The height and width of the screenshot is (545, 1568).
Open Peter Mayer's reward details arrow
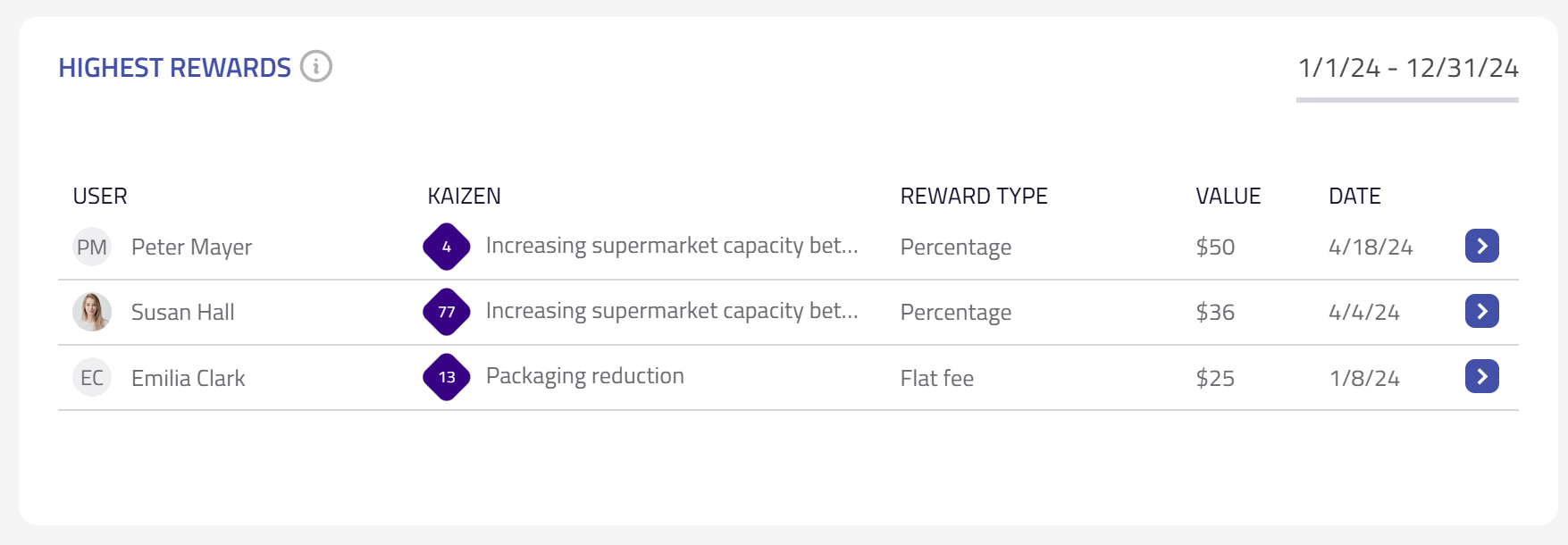[x=1481, y=247]
